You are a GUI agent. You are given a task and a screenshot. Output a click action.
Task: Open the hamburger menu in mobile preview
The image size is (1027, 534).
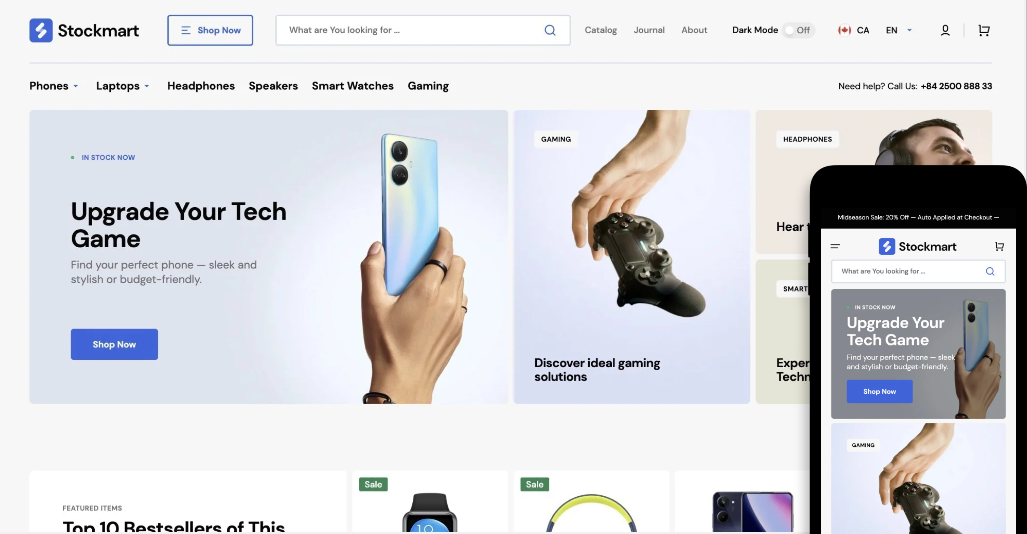(835, 246)
